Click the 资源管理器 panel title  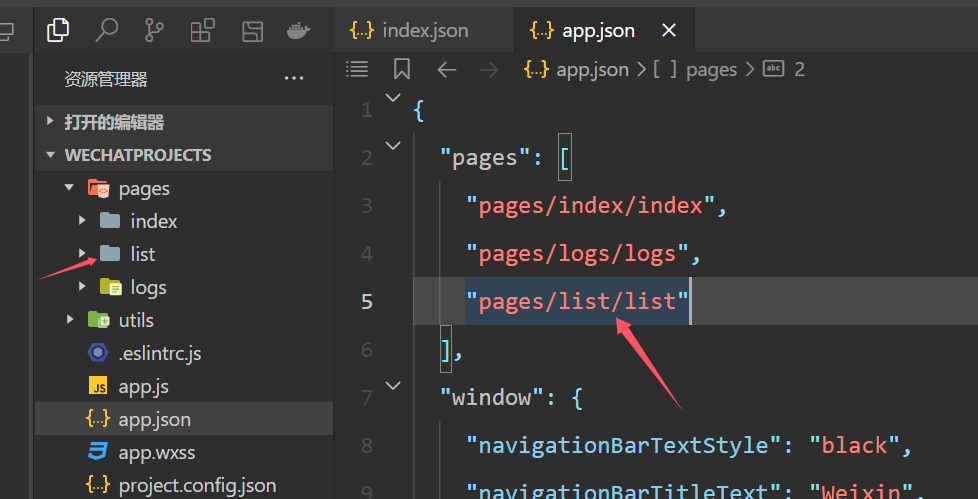click(105, 79)
